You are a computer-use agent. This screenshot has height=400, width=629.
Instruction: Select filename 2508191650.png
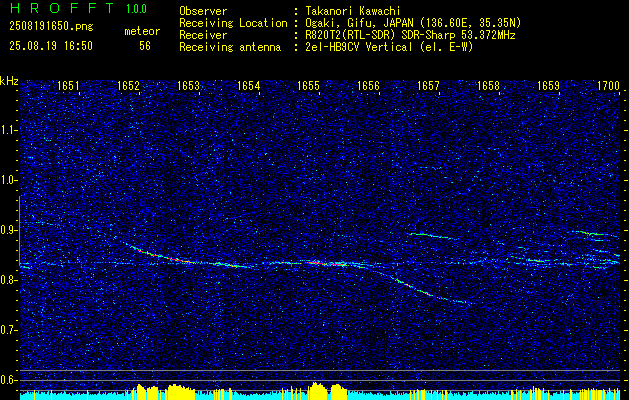pyautogui.click(x=51, y=27)
